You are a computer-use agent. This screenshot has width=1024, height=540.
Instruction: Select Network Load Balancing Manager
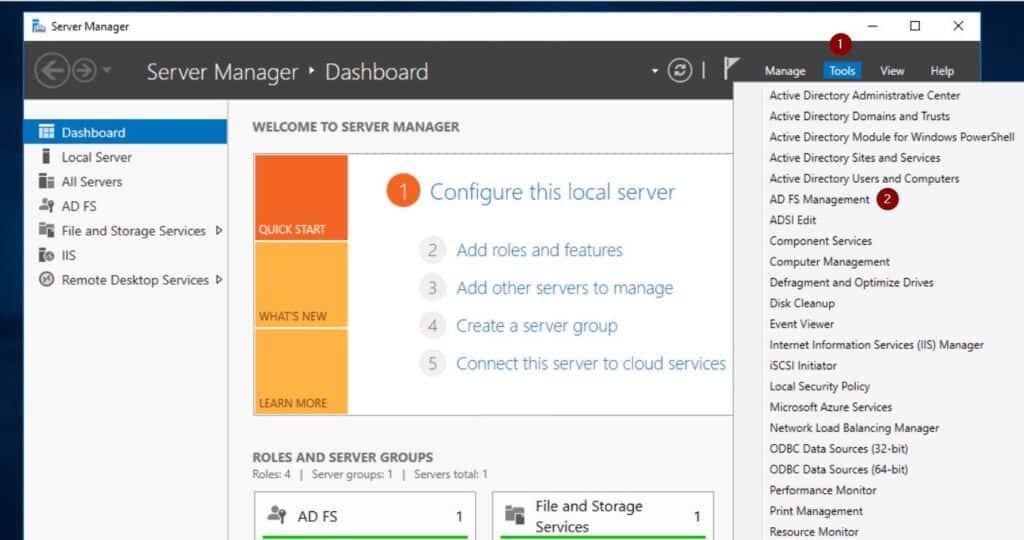point(854,428)
